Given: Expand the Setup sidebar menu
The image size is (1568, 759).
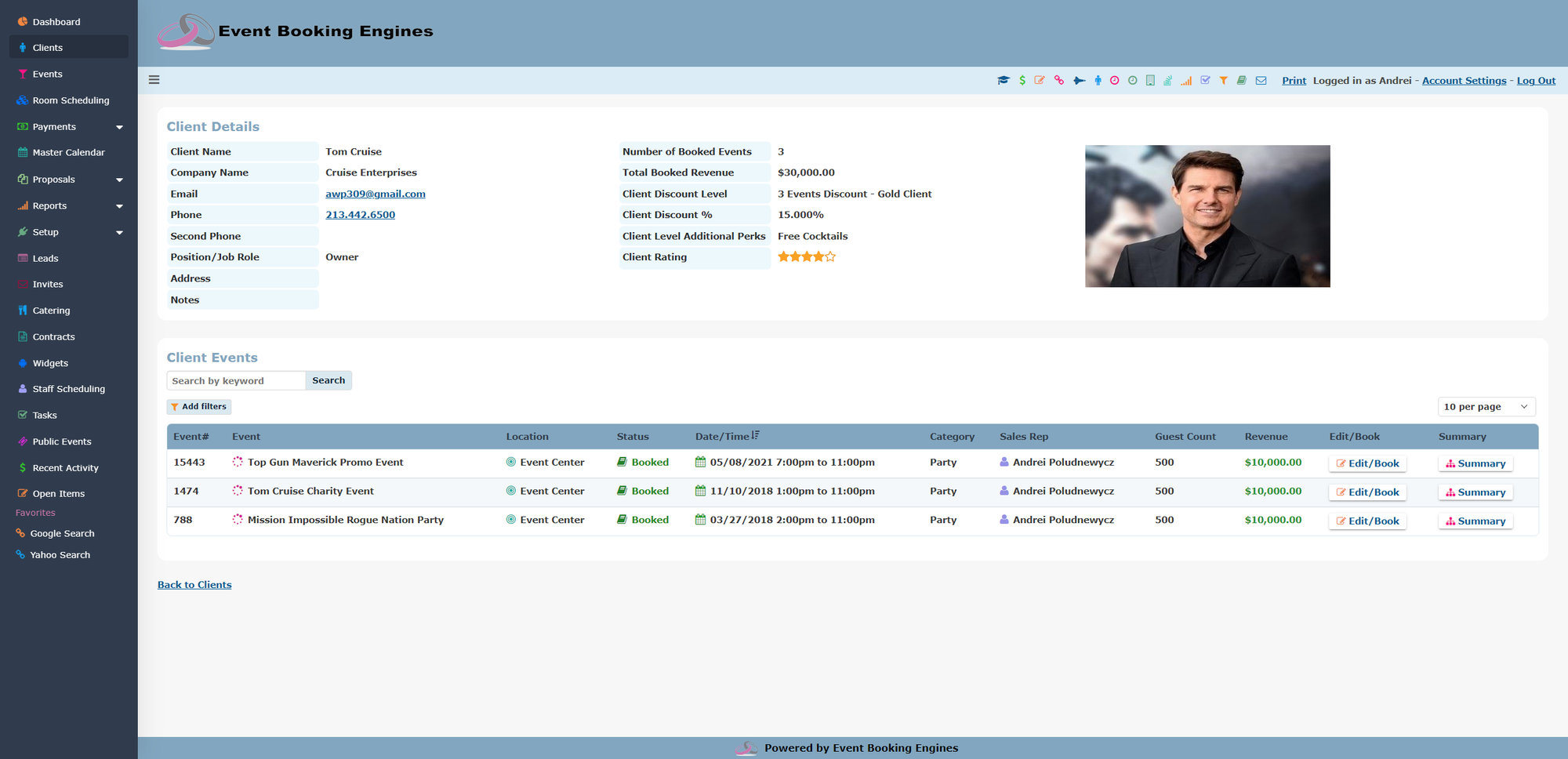Looking at the screenshot, I should pos(119,232).
